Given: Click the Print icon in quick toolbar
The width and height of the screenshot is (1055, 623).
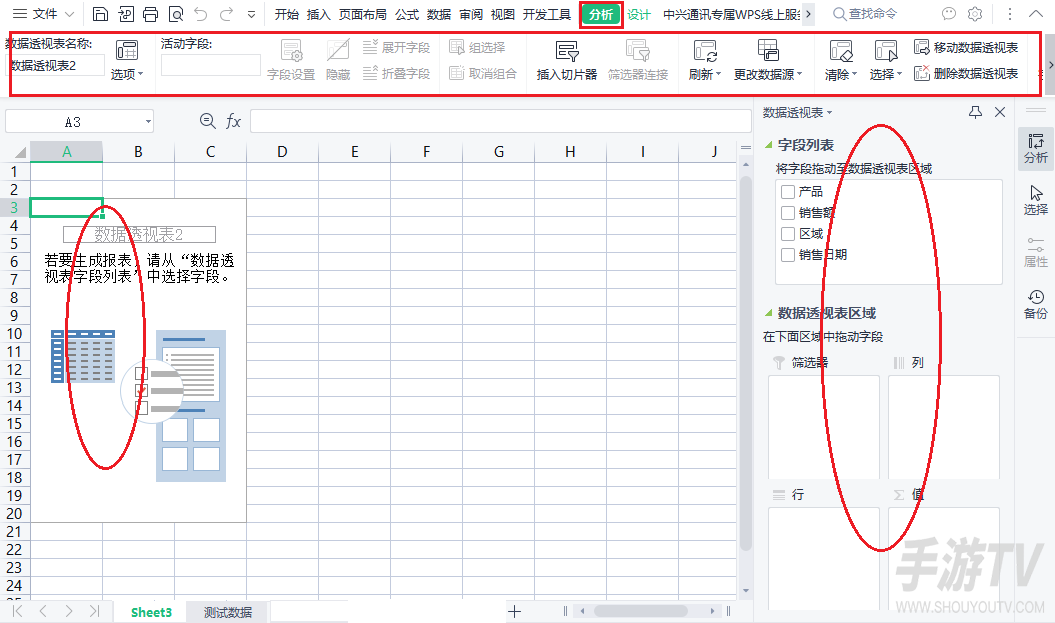Looking at the screenshot, I should pyautogui.click(x=151, y=14).
